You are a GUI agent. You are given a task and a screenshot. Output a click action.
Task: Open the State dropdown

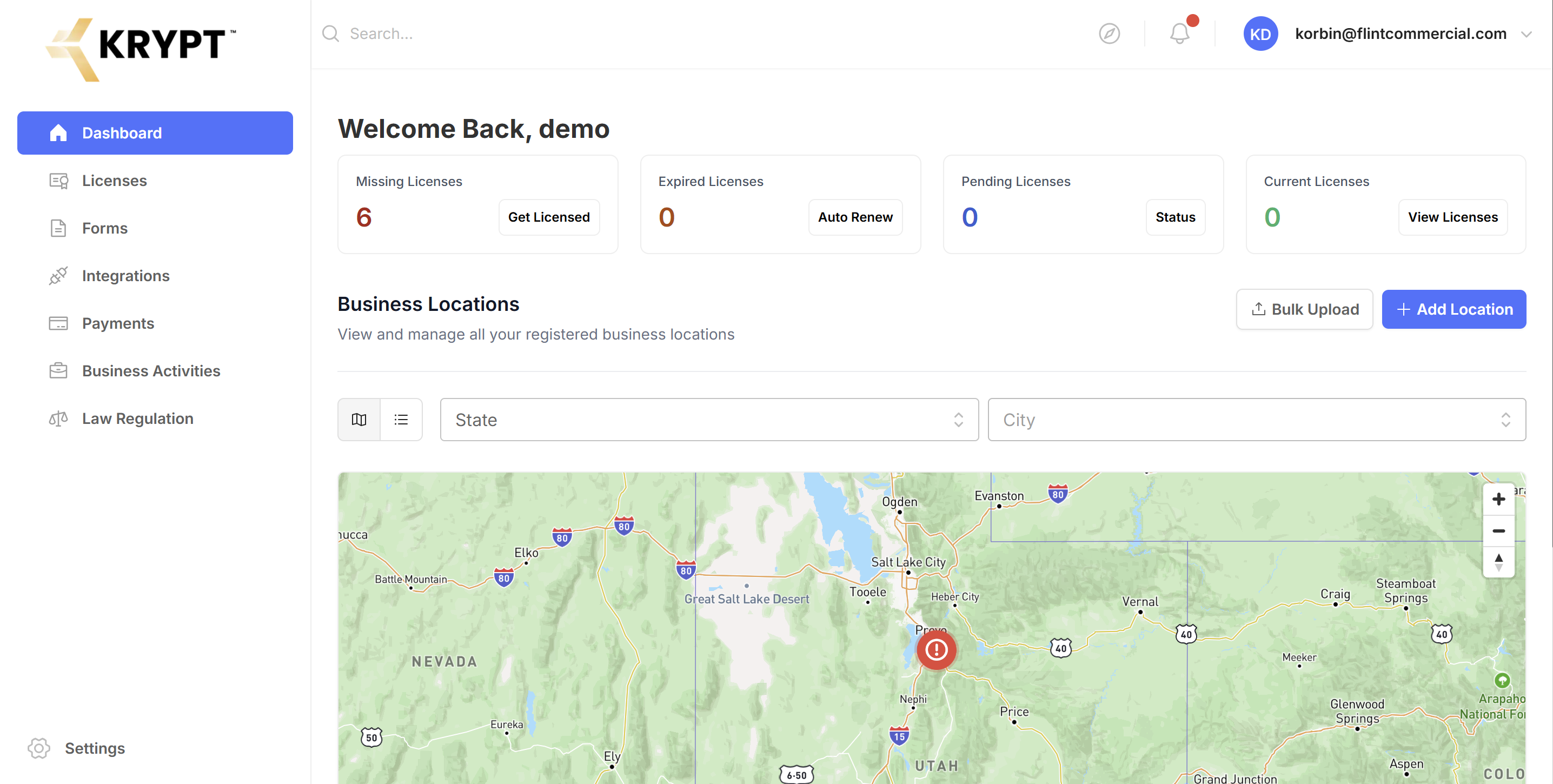709,420
